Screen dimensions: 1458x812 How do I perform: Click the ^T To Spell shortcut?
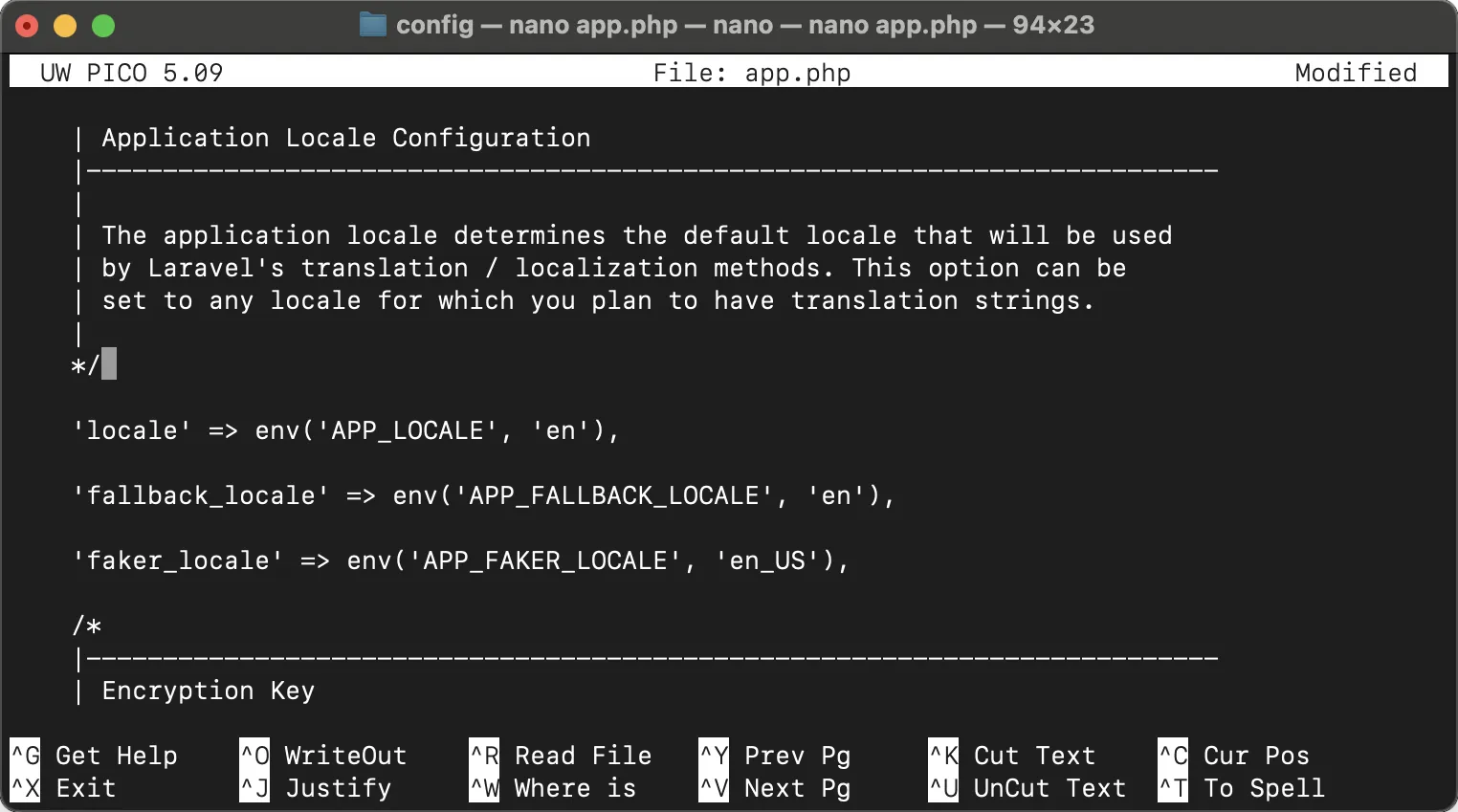1242,788
